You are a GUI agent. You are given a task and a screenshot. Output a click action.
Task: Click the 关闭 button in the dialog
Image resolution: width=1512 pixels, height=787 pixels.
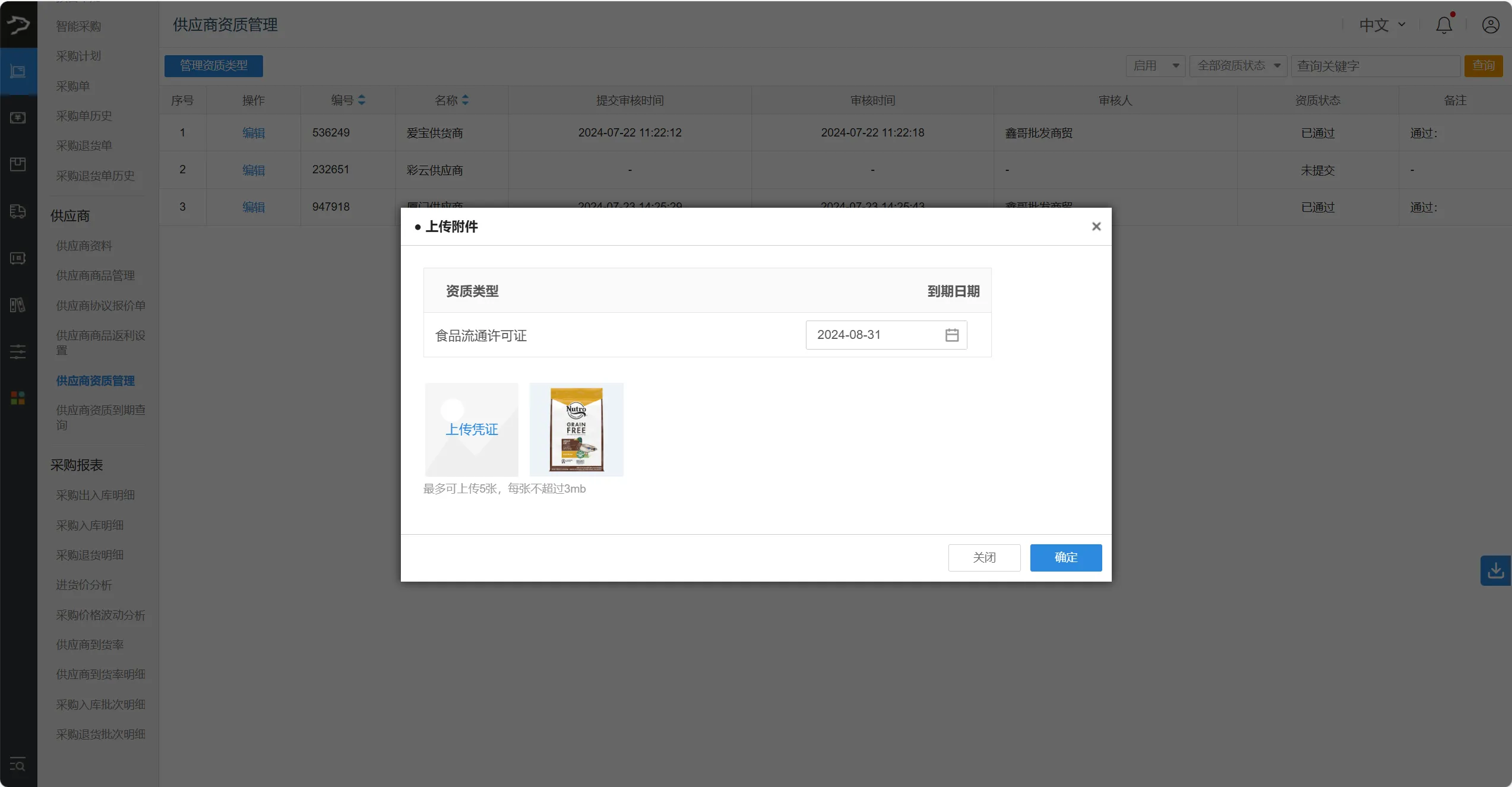point(984,557)
